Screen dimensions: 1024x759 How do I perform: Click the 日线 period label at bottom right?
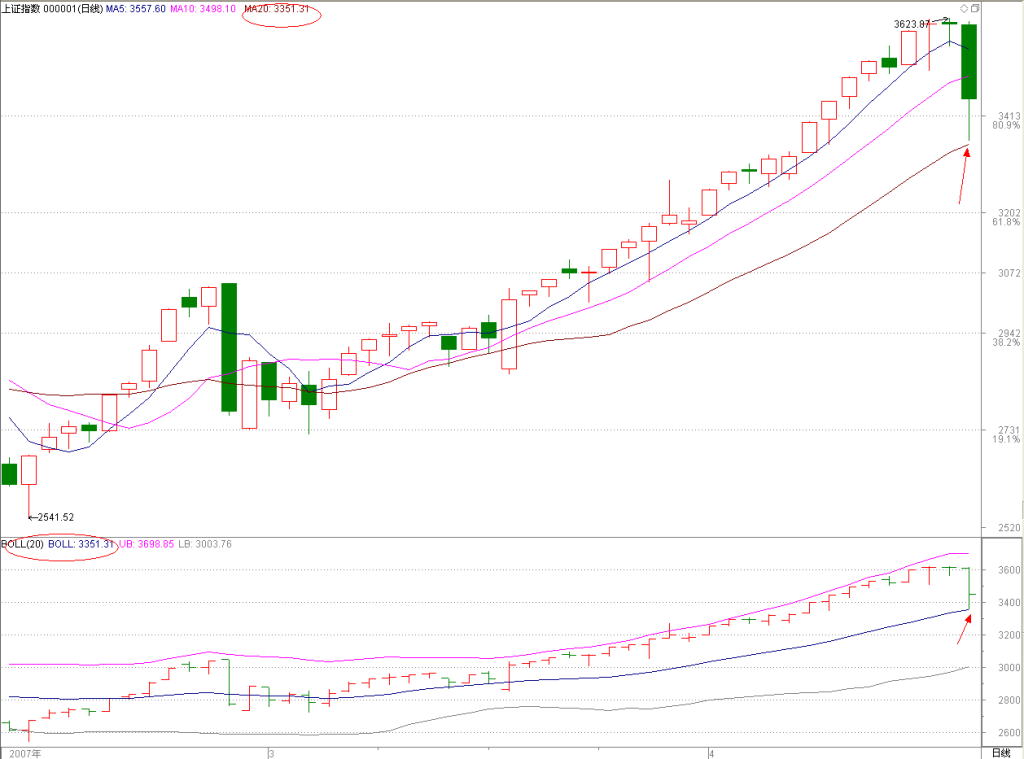point(1001,753)
